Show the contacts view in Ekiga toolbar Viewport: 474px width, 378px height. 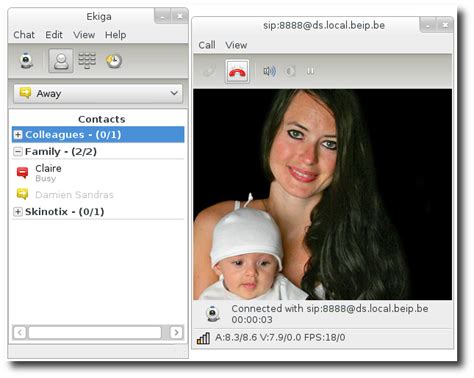pyautogui.click(x=61, y=61)
